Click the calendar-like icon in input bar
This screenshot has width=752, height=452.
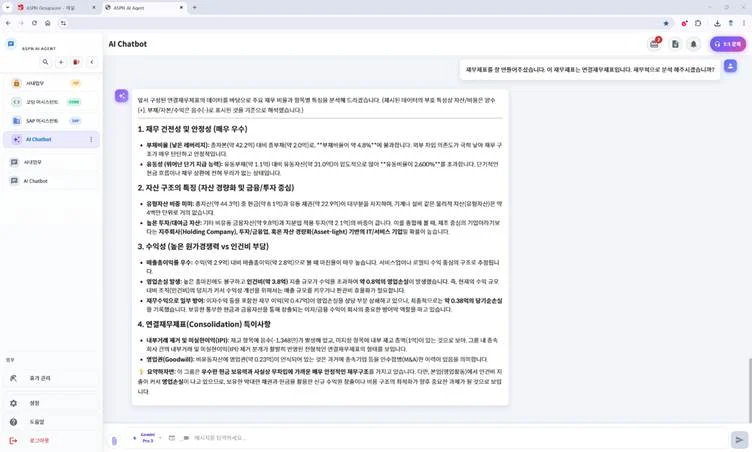[x=172, y=438]
